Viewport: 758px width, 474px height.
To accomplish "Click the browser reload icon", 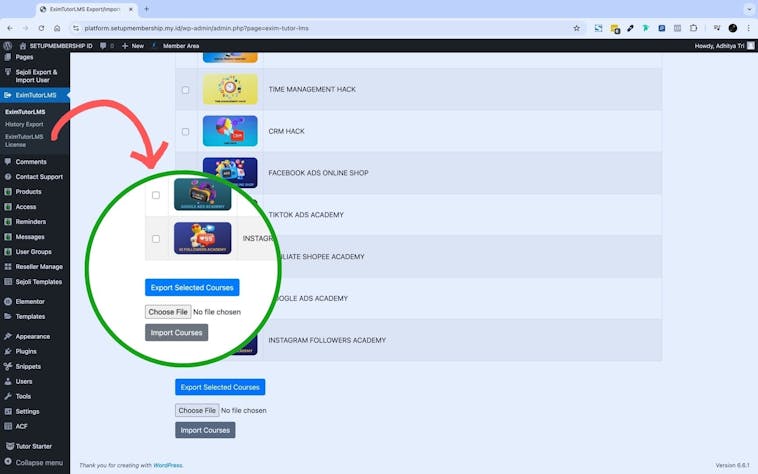I will click(39, 28).
